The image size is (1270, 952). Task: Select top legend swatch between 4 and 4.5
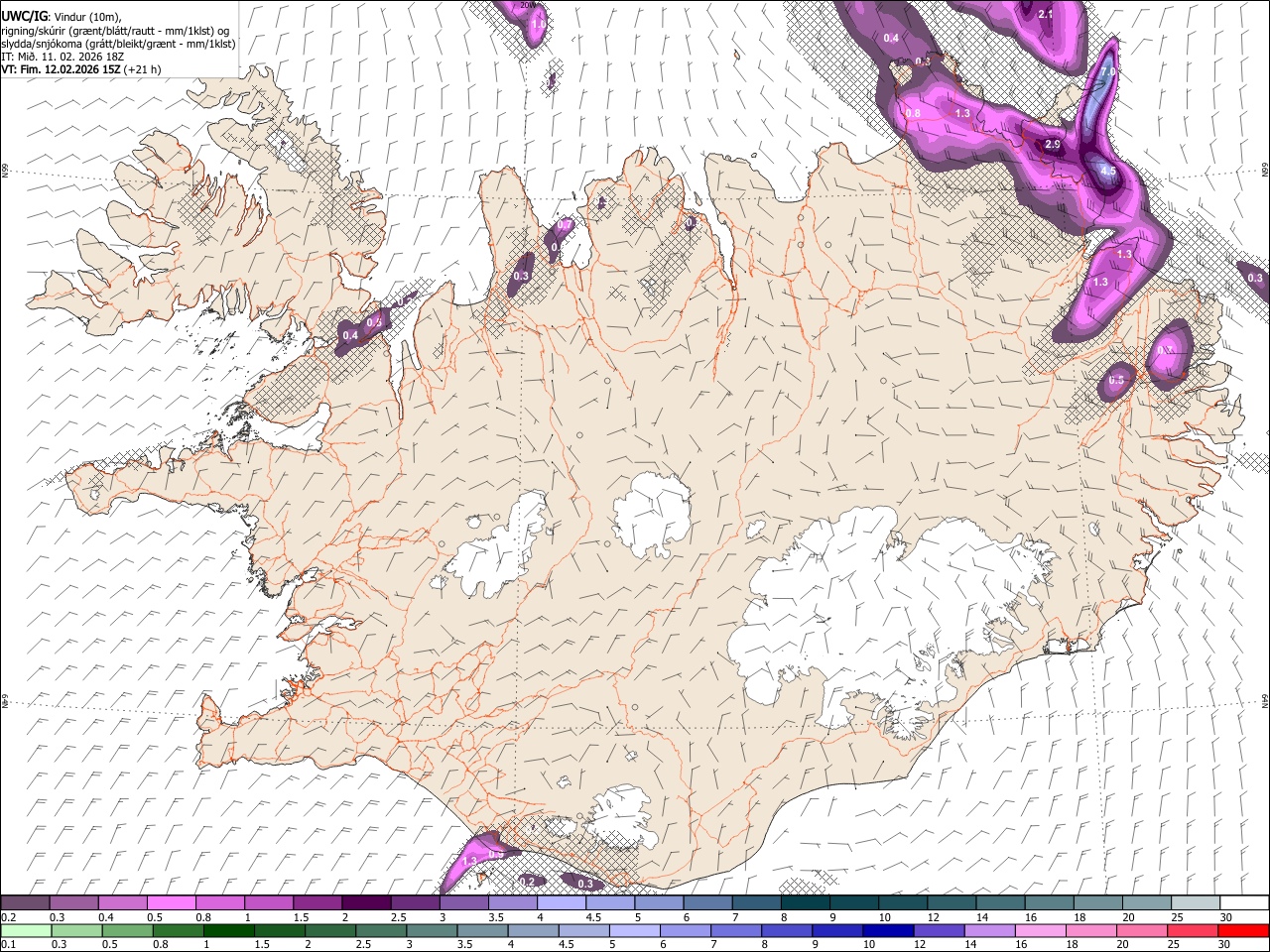tap(562, 902)
